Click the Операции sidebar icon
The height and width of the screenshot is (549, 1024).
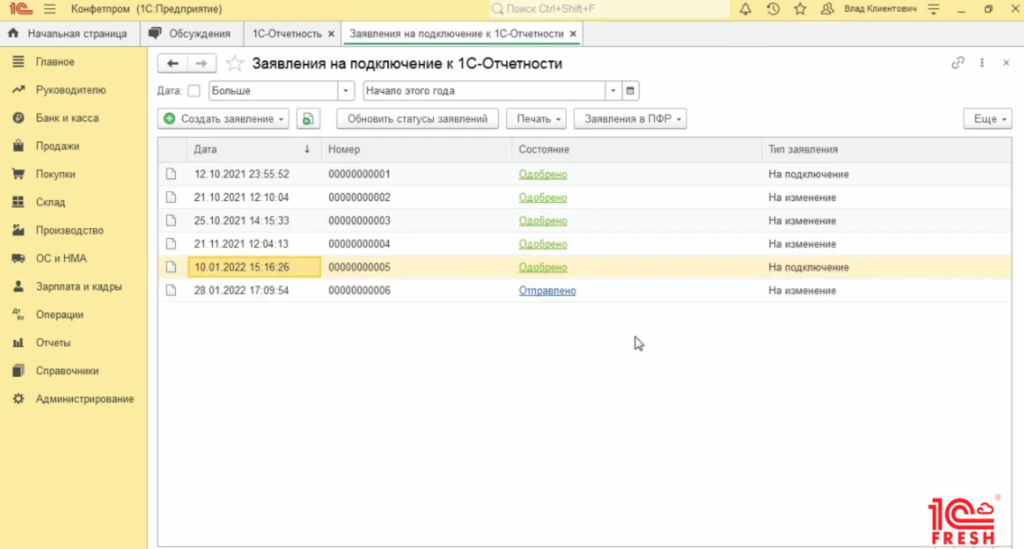tap(18, 314)
